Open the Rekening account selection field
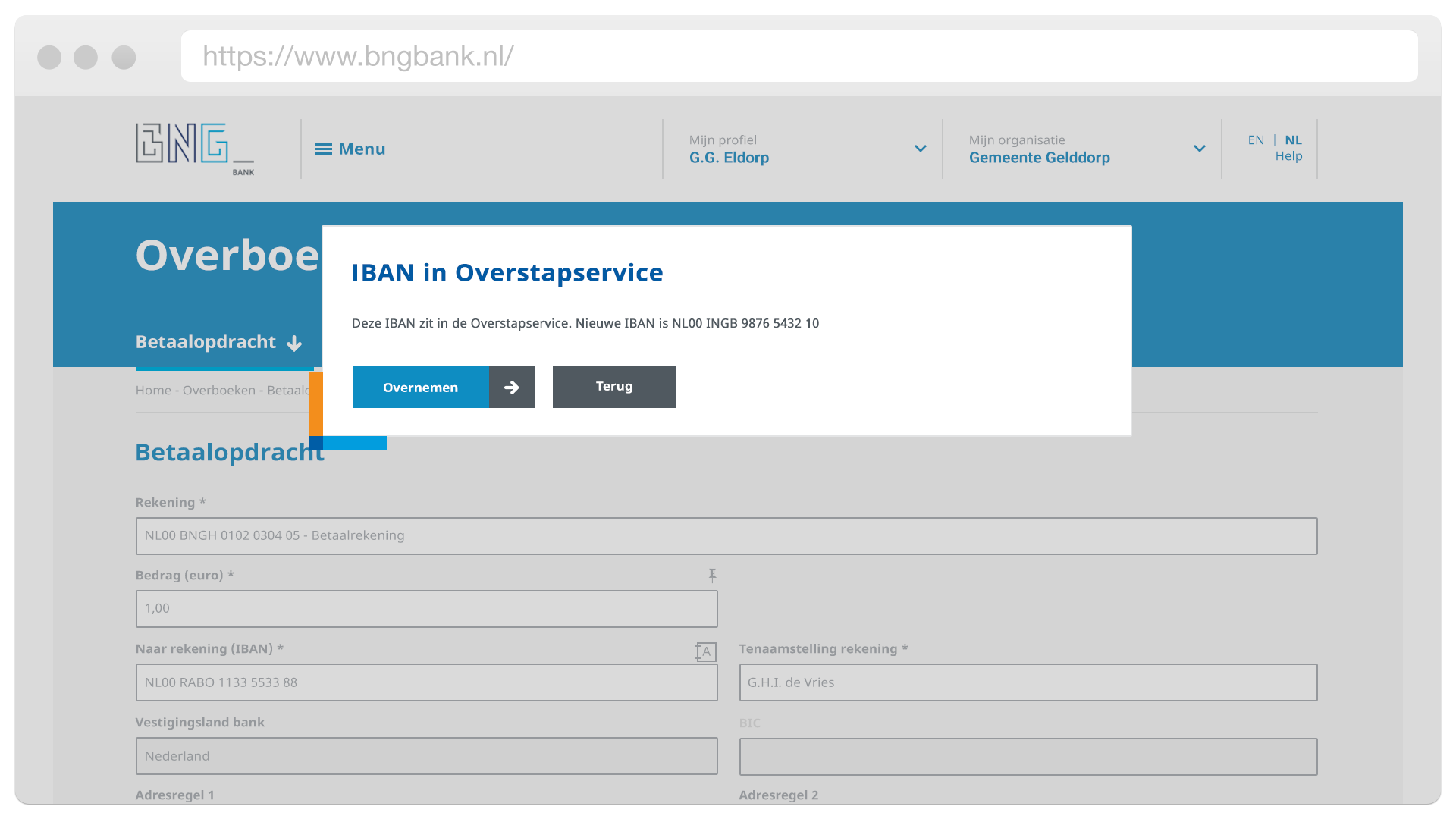Viewport: 1456px width, 819px height. tap(726, 536)
